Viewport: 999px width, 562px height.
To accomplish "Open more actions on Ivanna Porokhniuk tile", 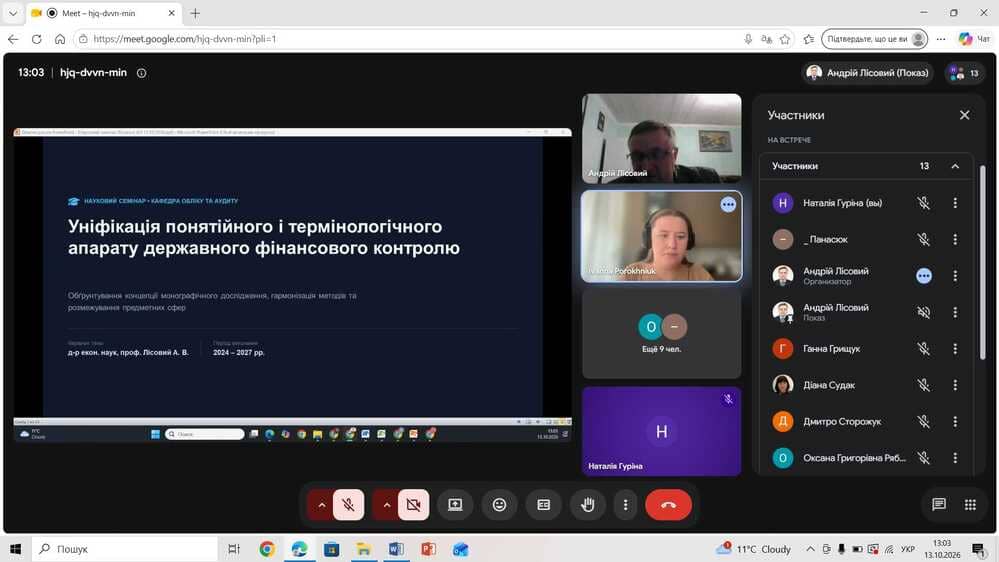I will coord(728,204).
